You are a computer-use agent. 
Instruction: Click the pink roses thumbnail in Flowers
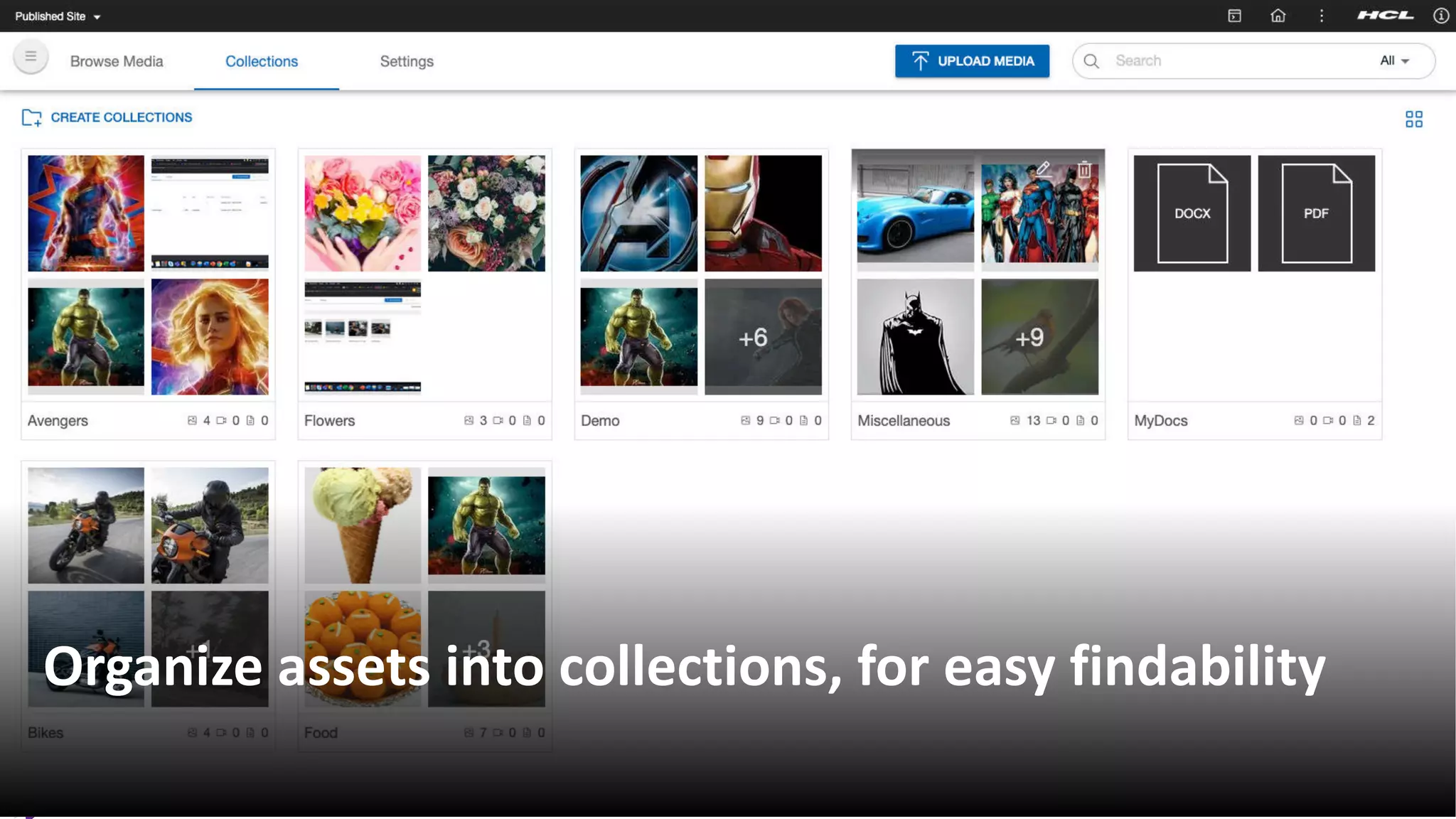[x=363, y=213]
